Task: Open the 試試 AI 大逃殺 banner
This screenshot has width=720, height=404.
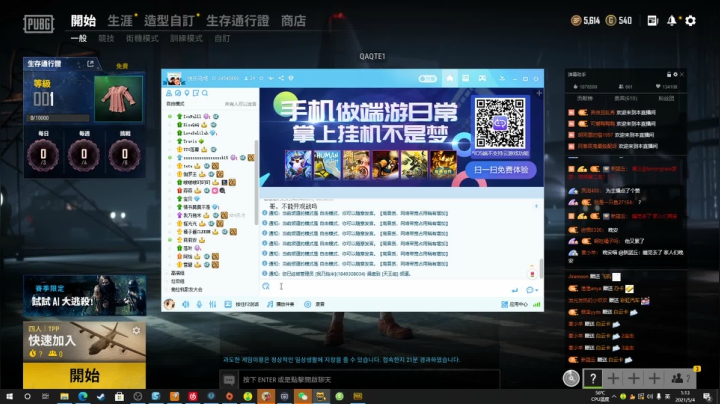Action: [84, 296]
